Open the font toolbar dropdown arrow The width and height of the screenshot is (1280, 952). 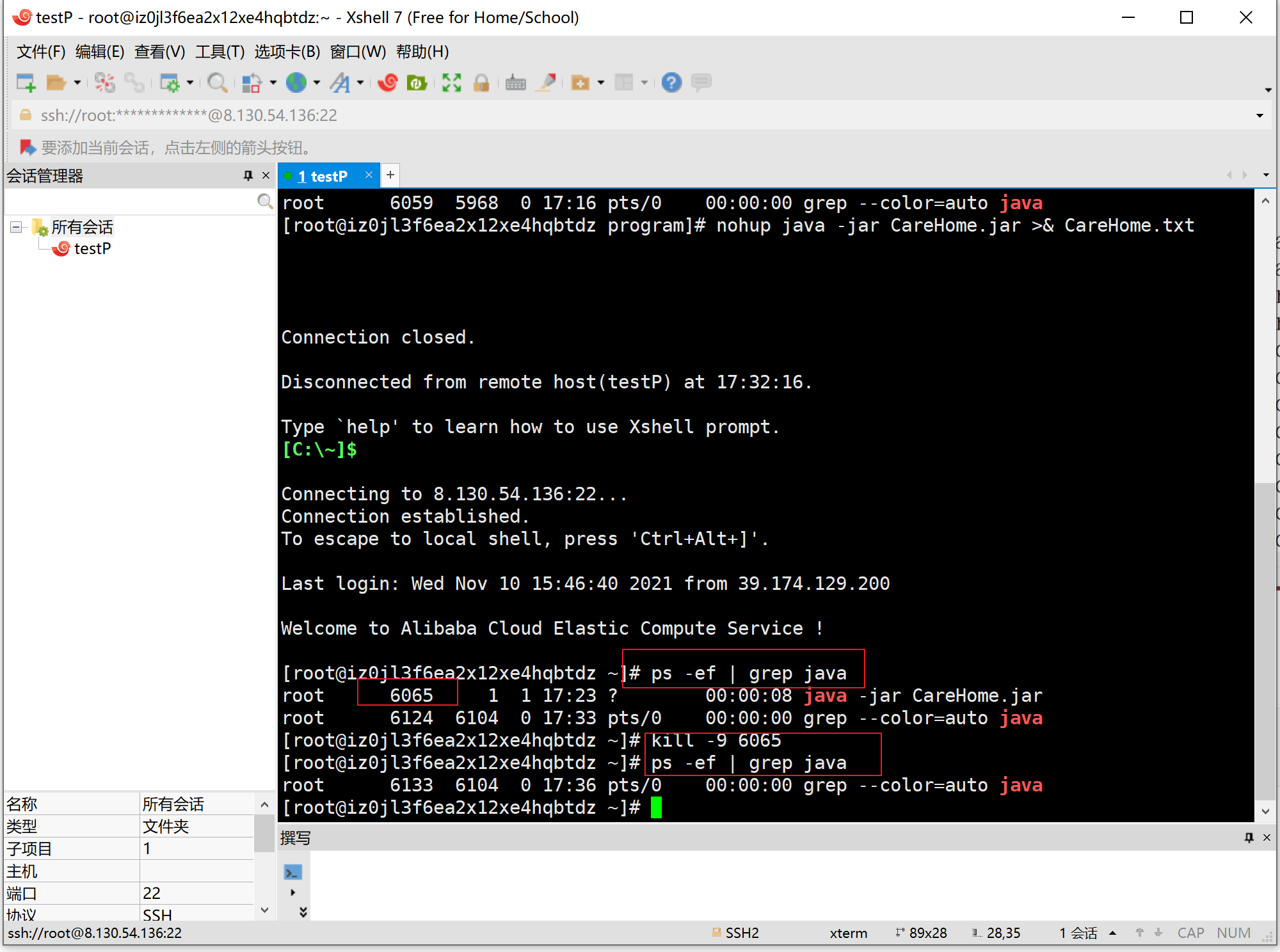coord(360,83)
